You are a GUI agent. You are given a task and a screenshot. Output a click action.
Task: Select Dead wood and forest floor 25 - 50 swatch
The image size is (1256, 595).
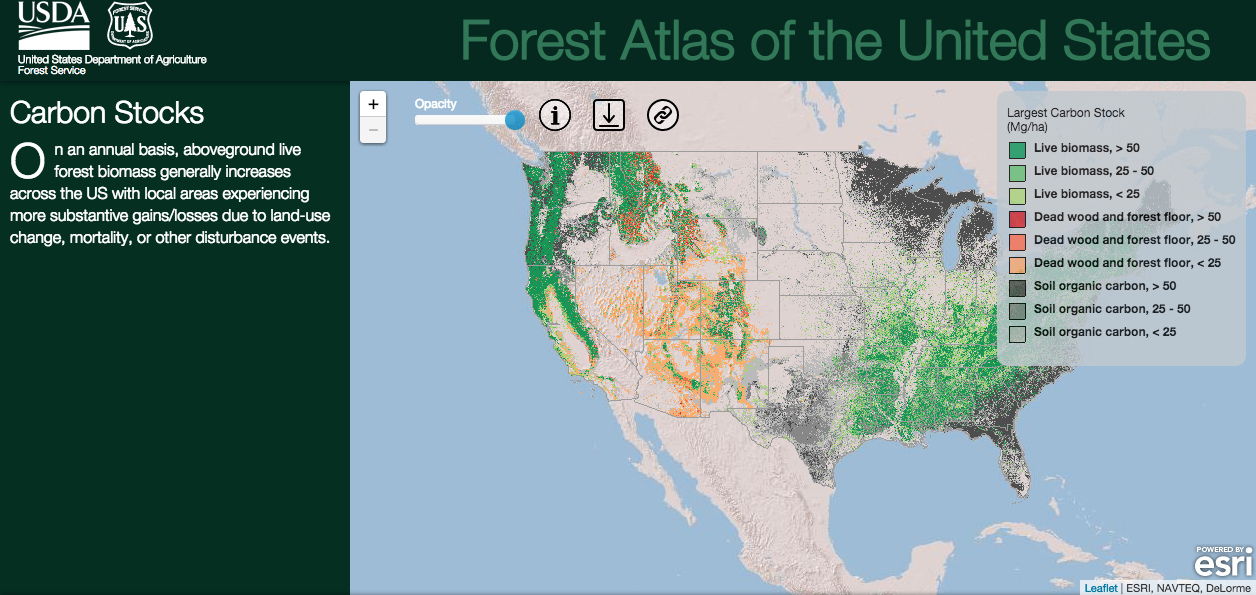[x=1017, y=241]
